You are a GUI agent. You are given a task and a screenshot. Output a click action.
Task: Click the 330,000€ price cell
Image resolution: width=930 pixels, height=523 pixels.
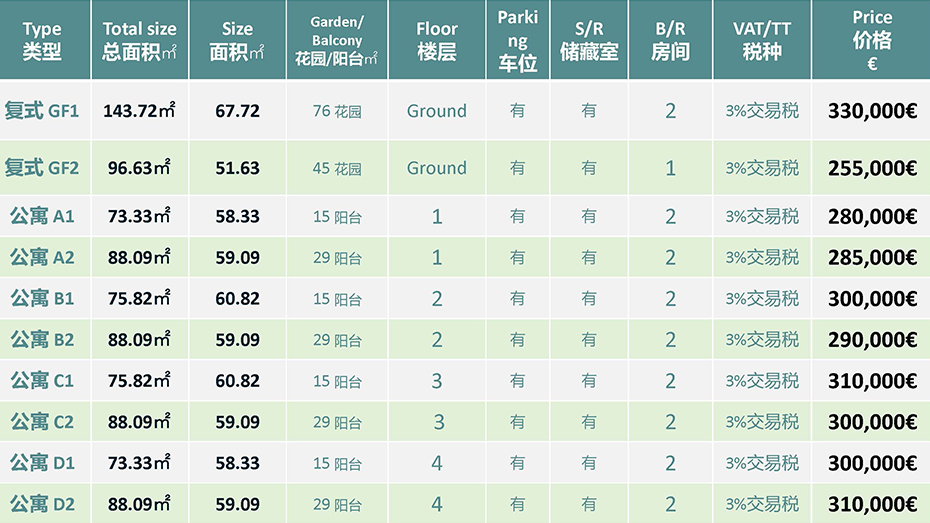coord(871,110)
